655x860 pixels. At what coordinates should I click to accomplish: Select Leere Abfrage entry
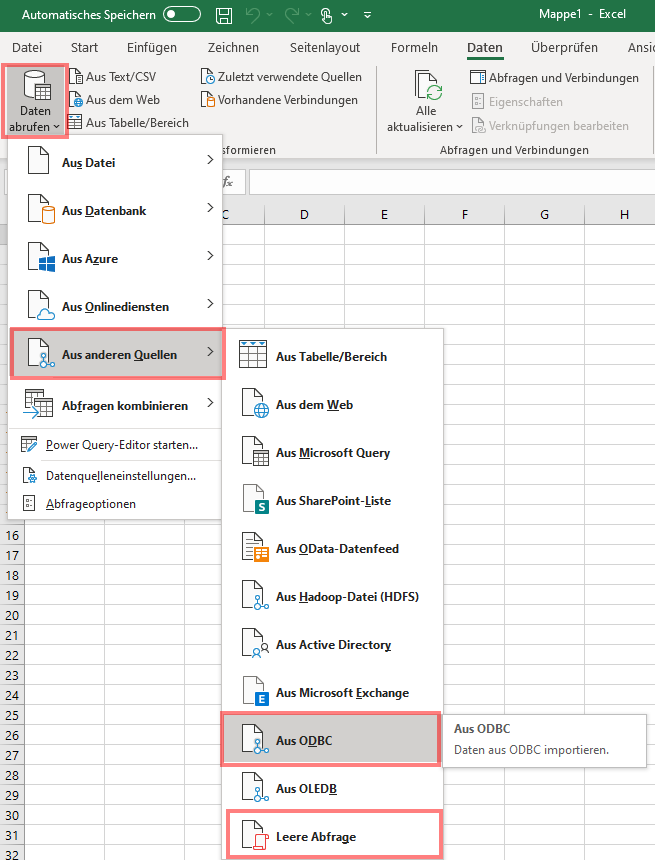[x=334, y=836]
